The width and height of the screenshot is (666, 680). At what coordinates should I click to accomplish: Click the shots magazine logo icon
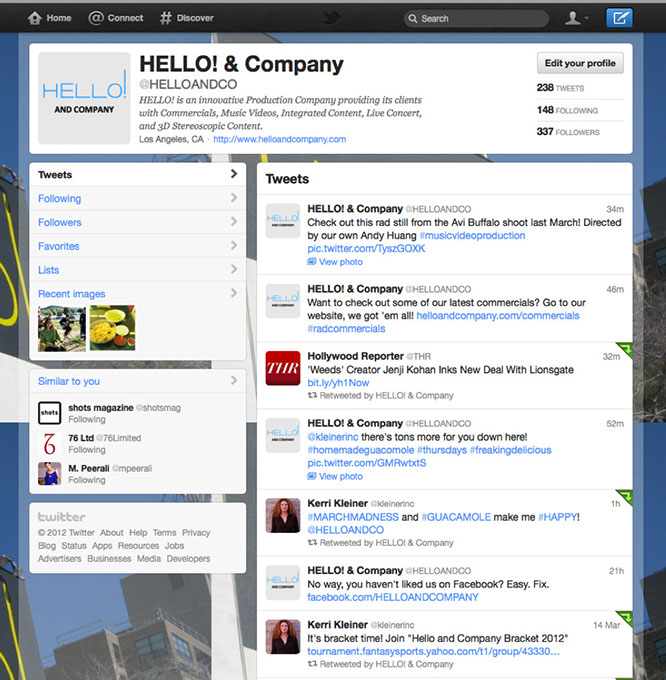click(49, 412)
